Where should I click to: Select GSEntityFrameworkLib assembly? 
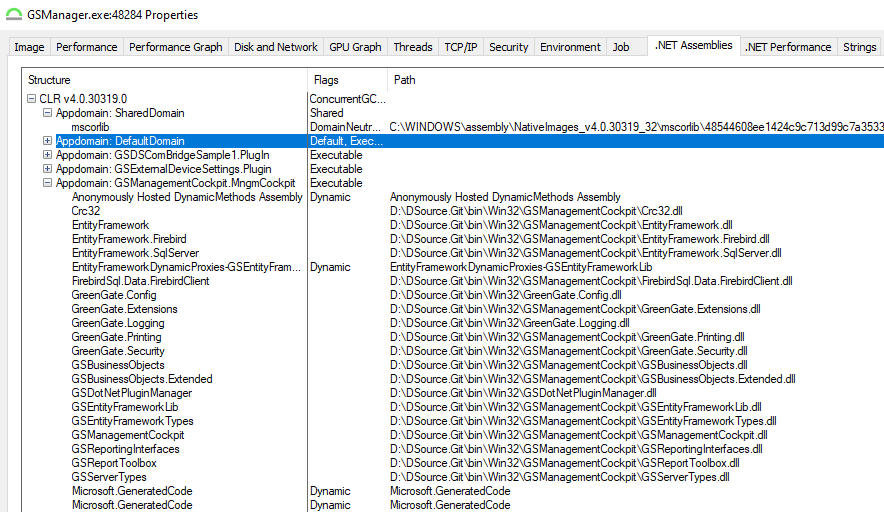point(125,407)
